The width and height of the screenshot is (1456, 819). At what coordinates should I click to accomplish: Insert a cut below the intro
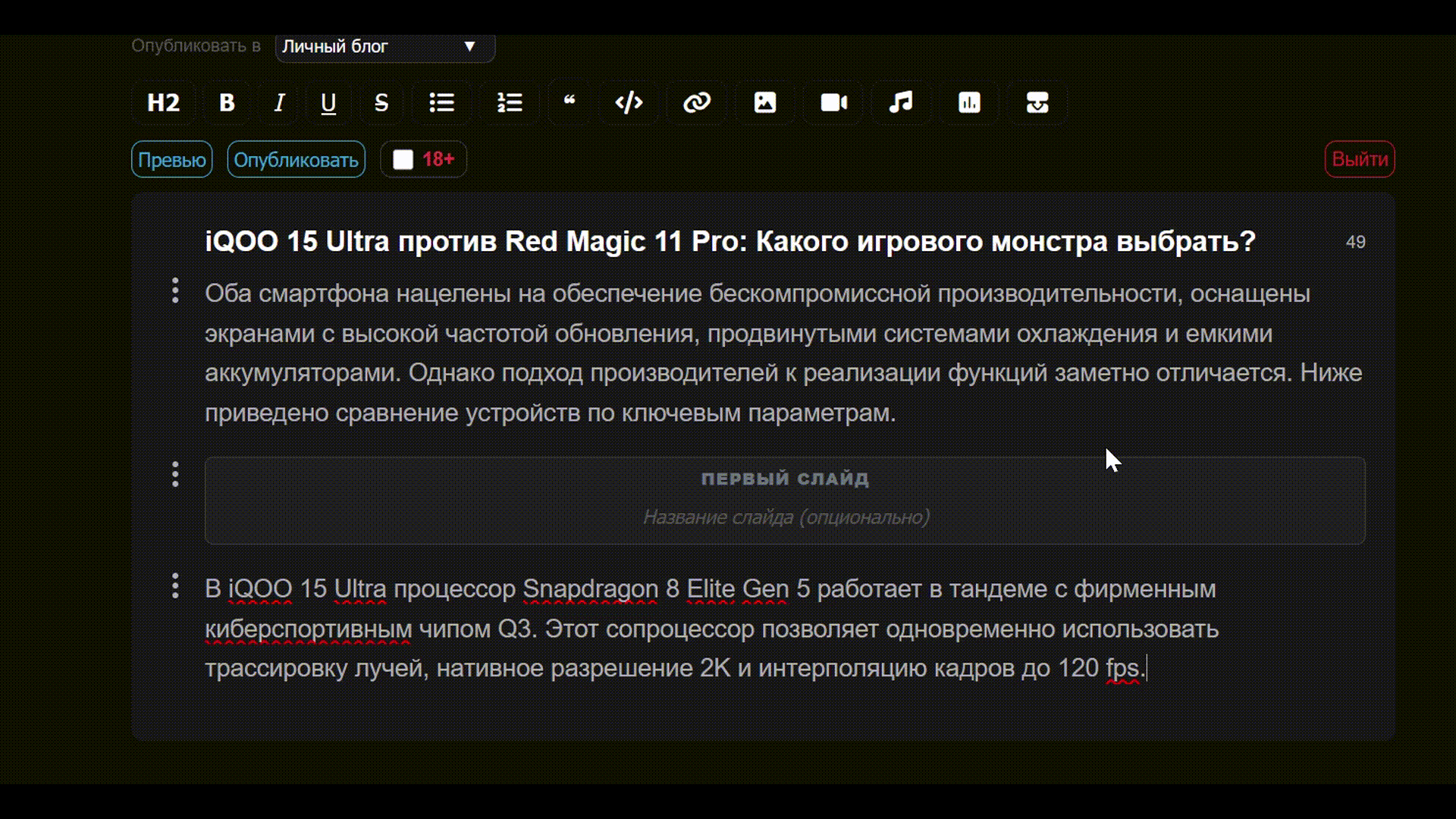[x=1036, y=103]
